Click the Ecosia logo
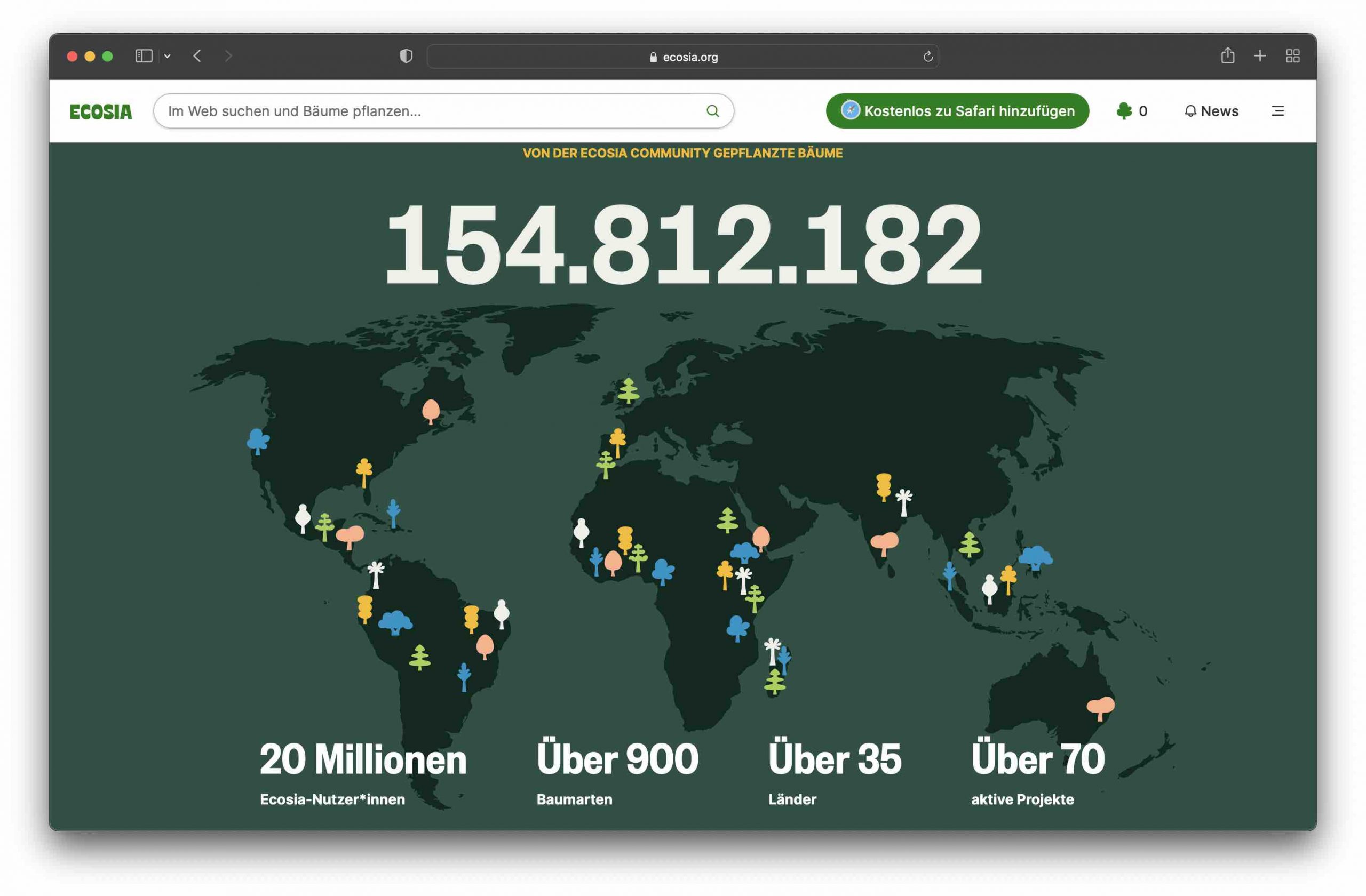This screenshot has width=1366, height=896. point(100,111)
